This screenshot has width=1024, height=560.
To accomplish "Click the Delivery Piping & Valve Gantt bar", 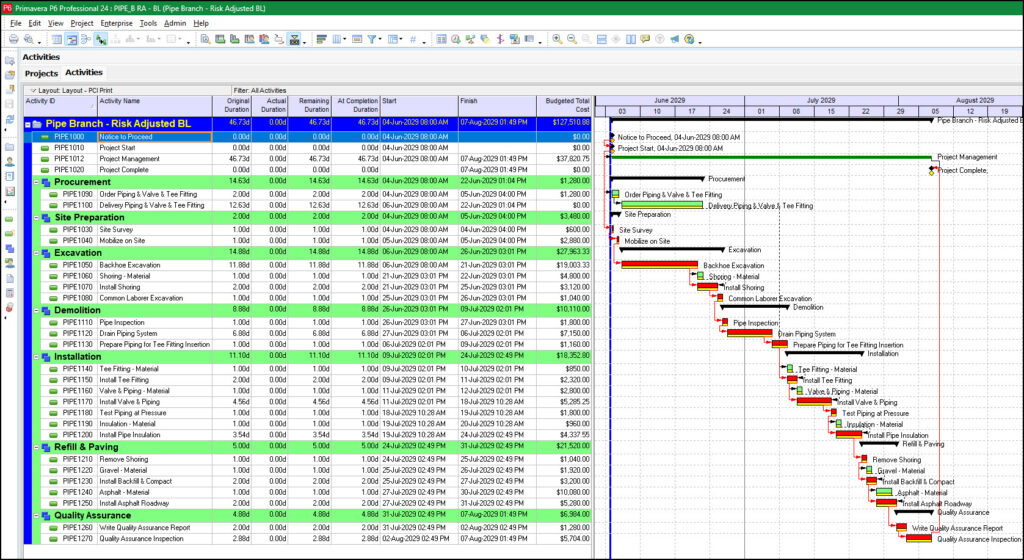I will 662,205.
